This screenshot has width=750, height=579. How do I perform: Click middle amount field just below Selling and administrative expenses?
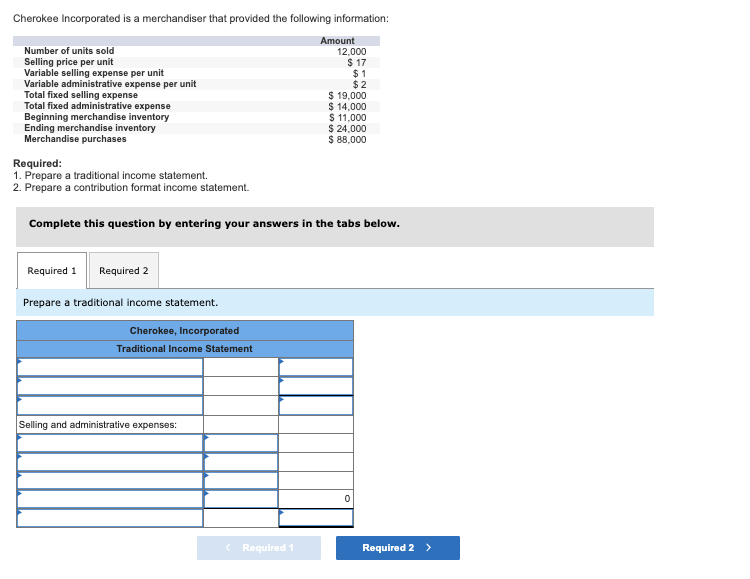click(x=241, y=443)
